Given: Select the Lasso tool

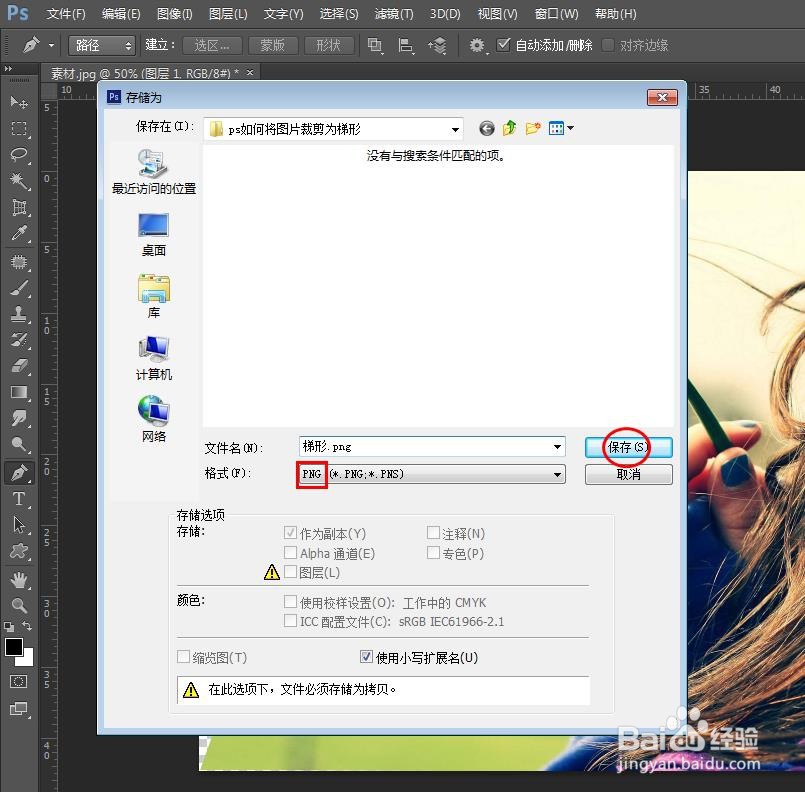Looking at the screenshot, I should click(x=19, y=154).
